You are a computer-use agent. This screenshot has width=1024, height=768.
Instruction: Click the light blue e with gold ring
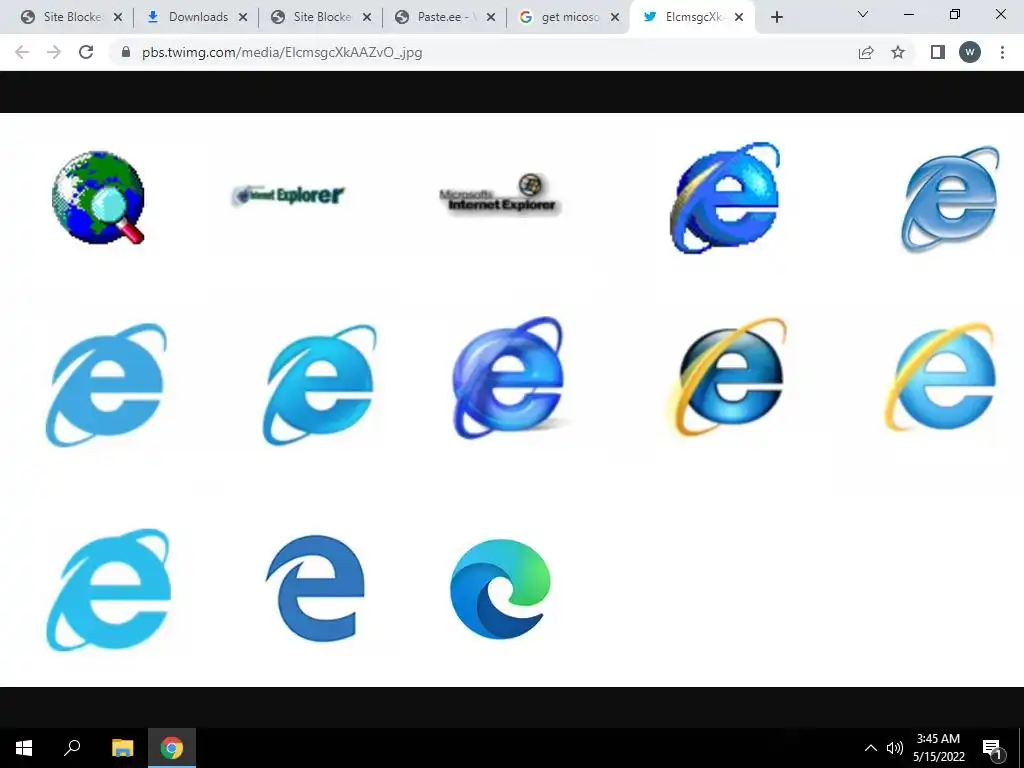[940, 376]
